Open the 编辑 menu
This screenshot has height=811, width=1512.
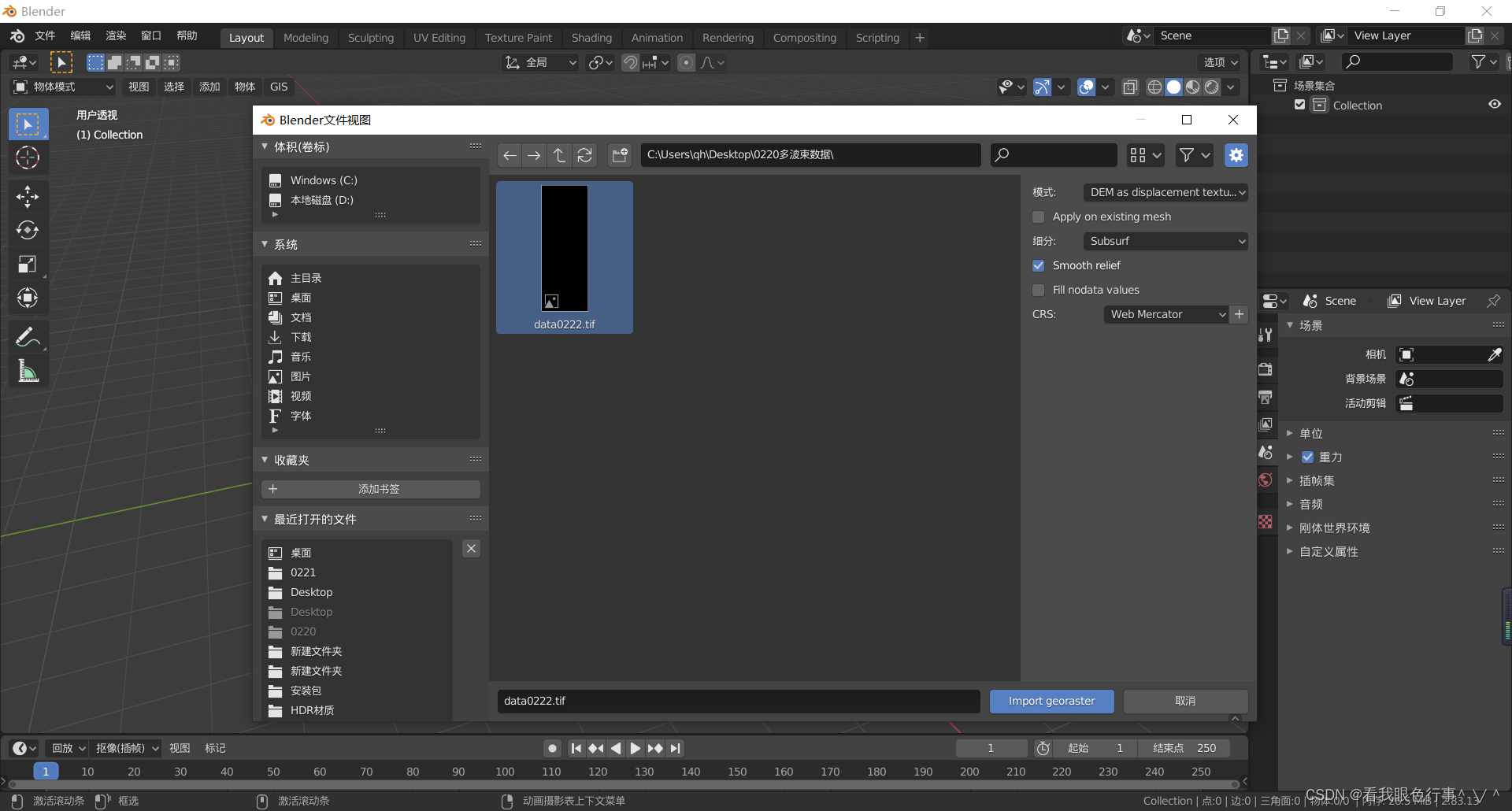tap(80, 35)
